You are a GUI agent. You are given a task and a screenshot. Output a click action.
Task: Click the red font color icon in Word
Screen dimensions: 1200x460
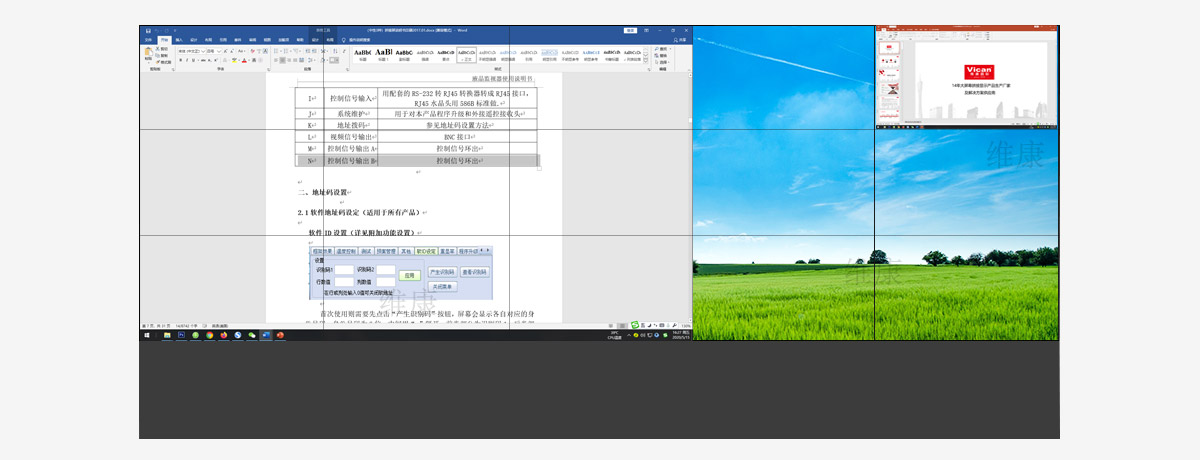(x=244, y=60)
